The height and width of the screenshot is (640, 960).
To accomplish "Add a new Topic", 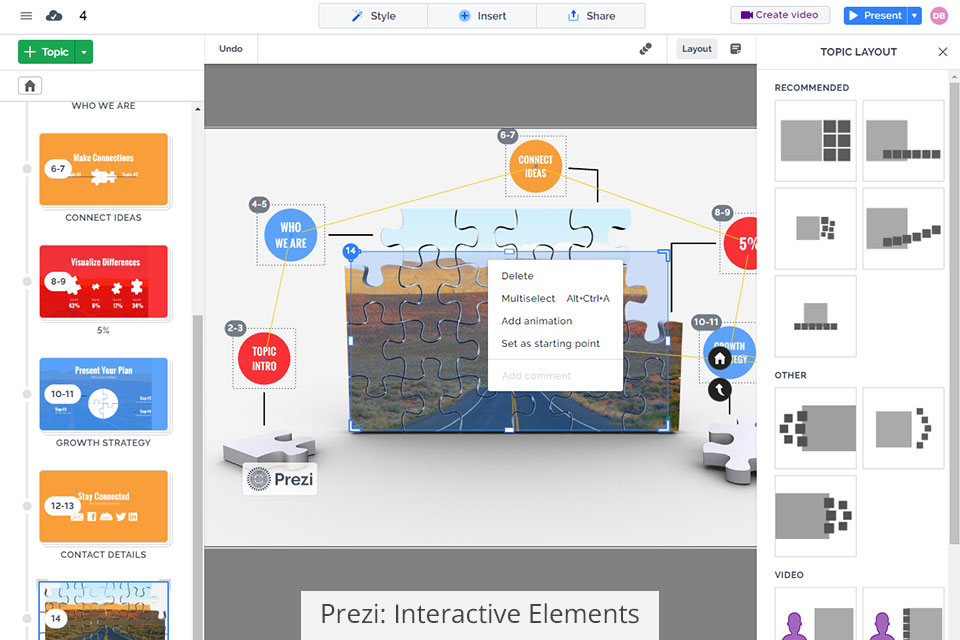I will (47, 52).
